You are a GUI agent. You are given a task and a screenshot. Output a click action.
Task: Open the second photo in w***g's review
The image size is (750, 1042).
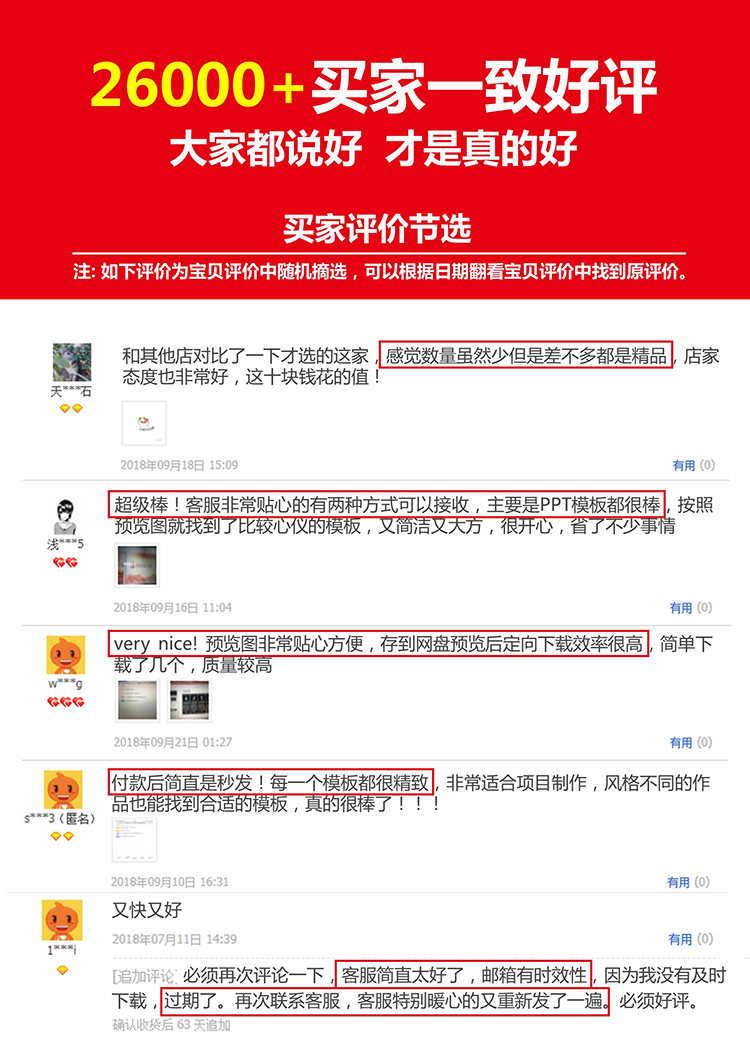tap(189, 700)
